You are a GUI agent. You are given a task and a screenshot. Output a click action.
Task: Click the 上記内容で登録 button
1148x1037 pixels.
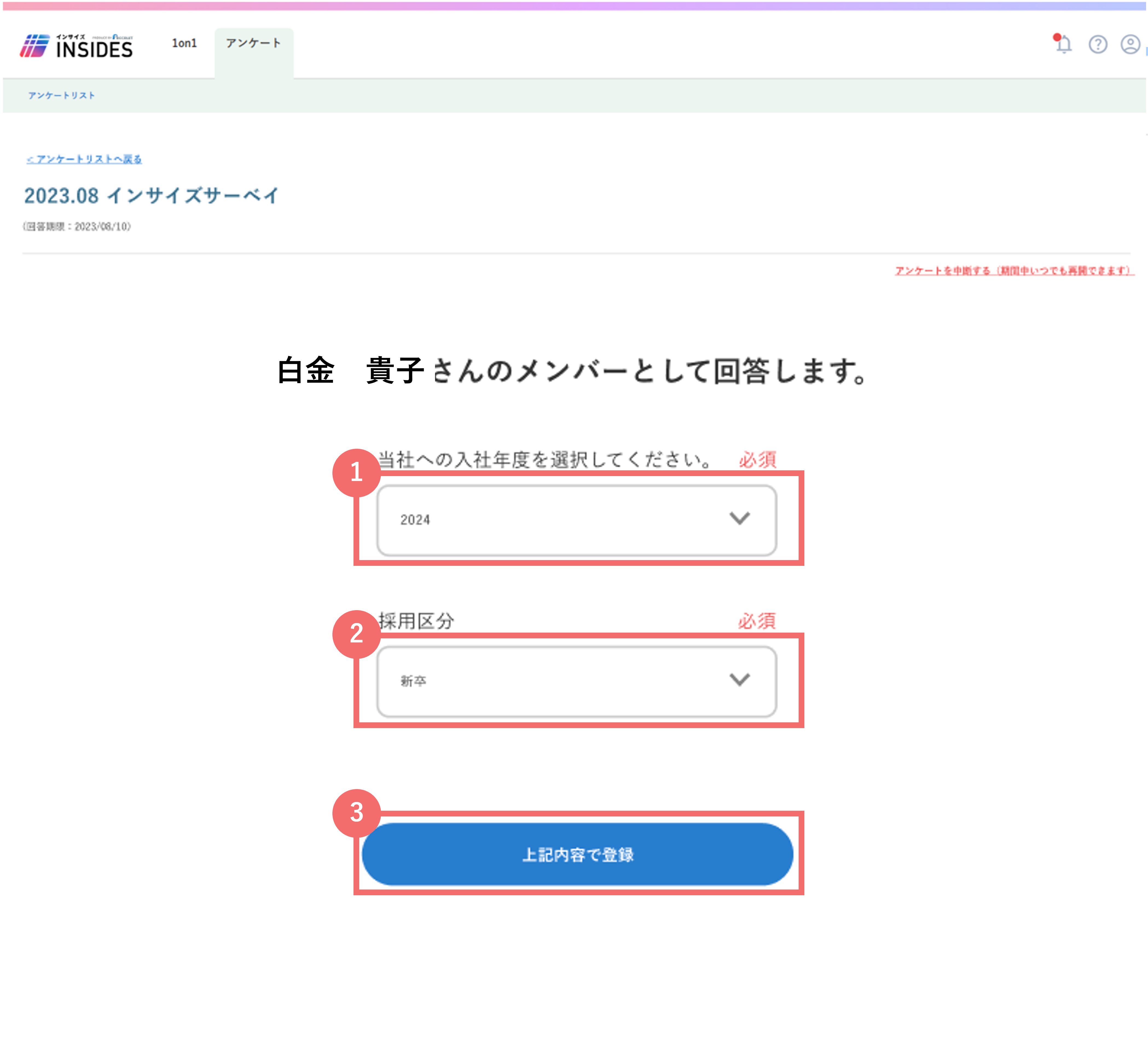[577, 854]
